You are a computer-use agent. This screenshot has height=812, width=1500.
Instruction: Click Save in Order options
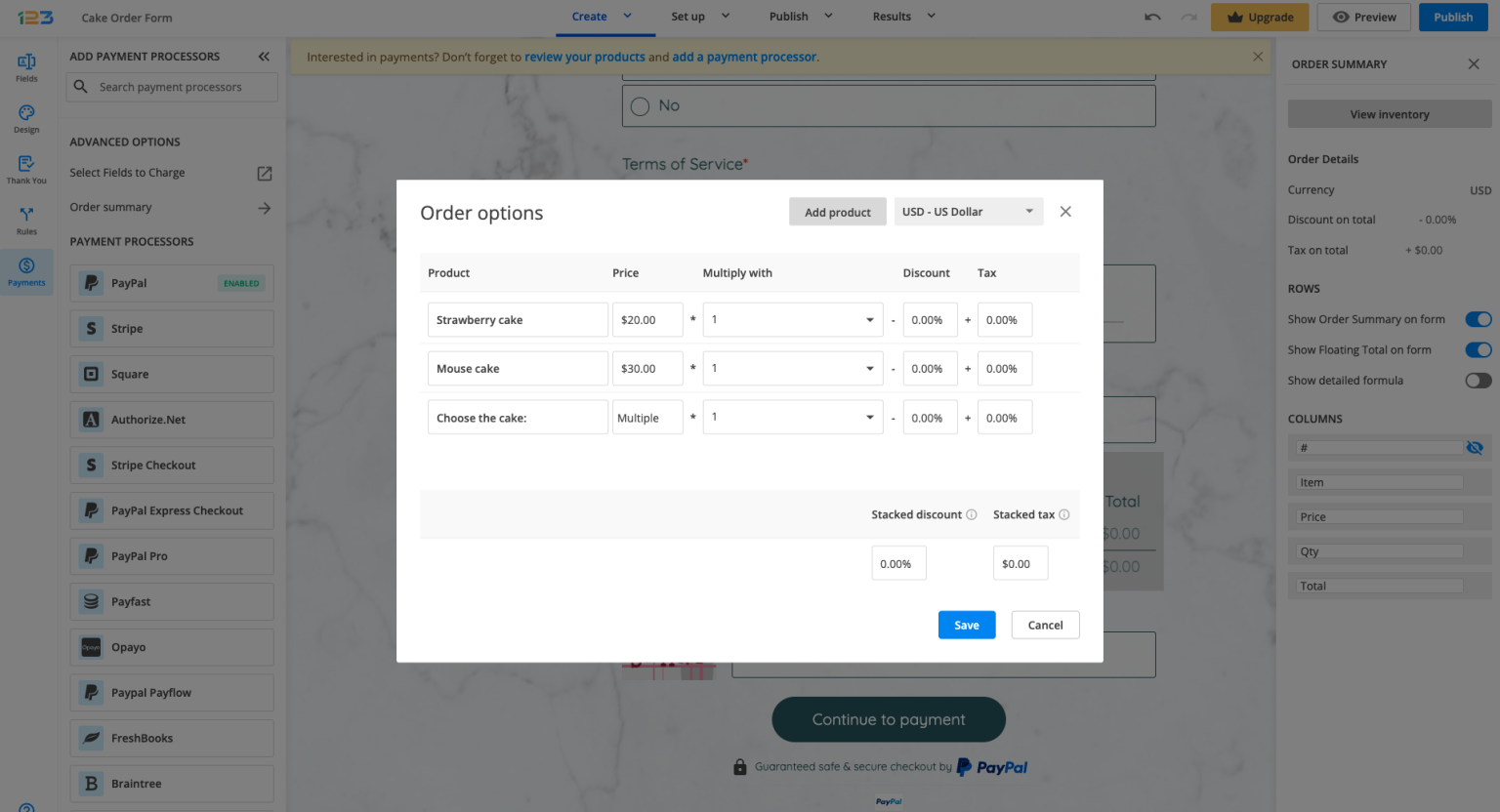point(967,625)
